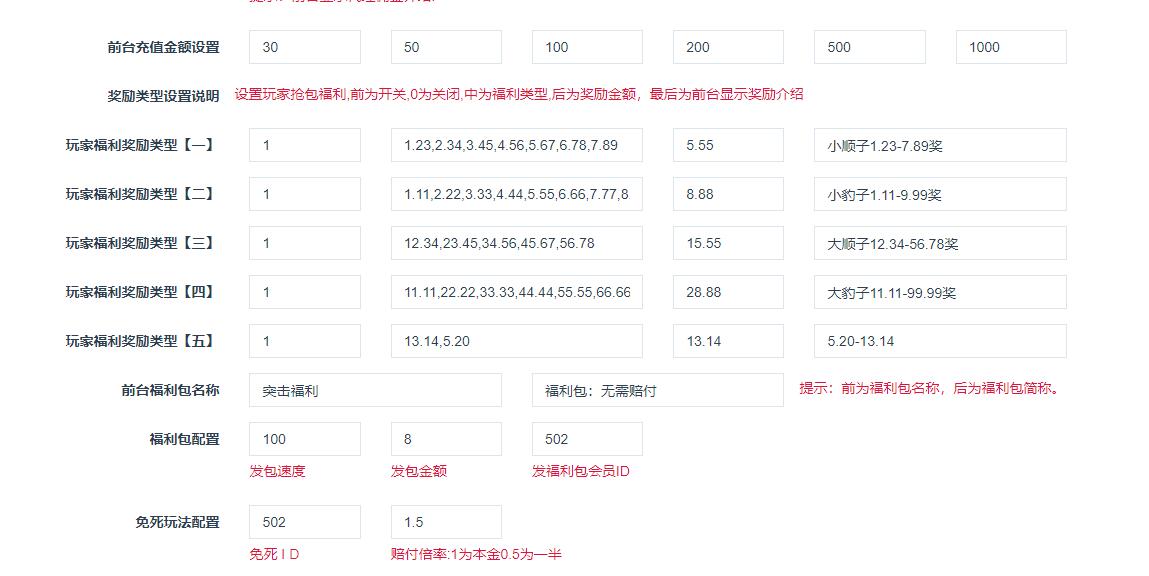Click the 玩家福利奖励类型【四】 label
The image size is (1149, 576).
click(142, 292)
